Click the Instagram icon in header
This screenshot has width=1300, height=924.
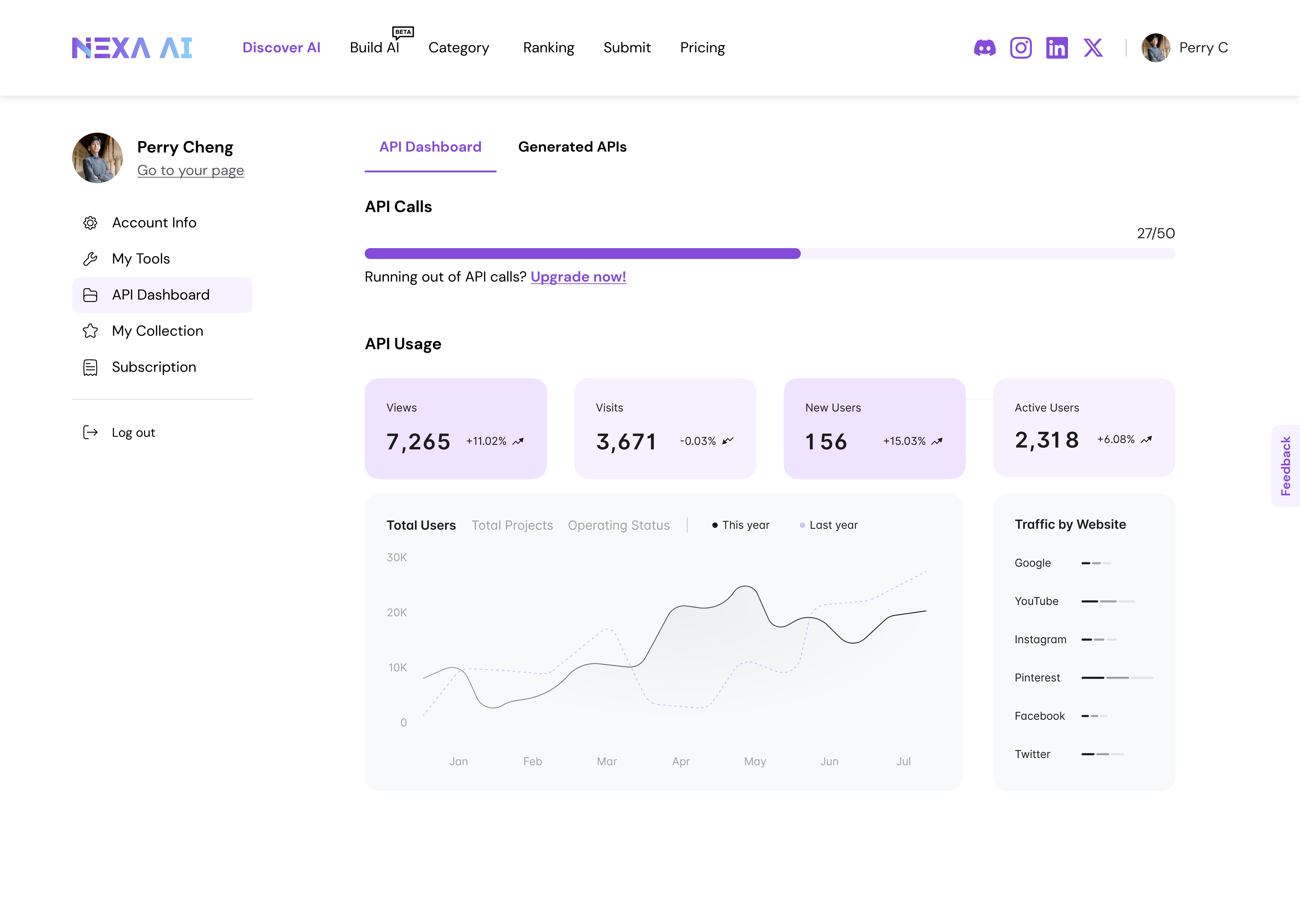click(1021, 48)
